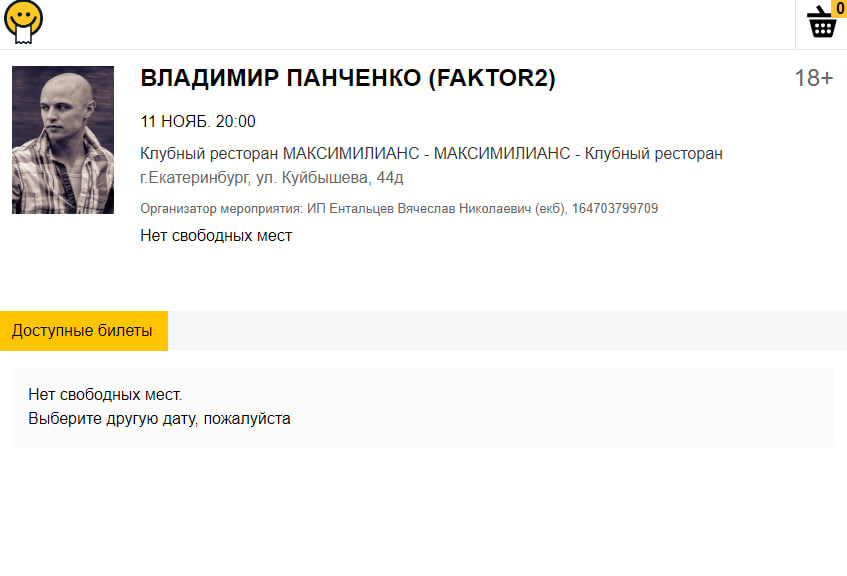Open the shopping basket
847x576 pixels.
click(821, 24)
